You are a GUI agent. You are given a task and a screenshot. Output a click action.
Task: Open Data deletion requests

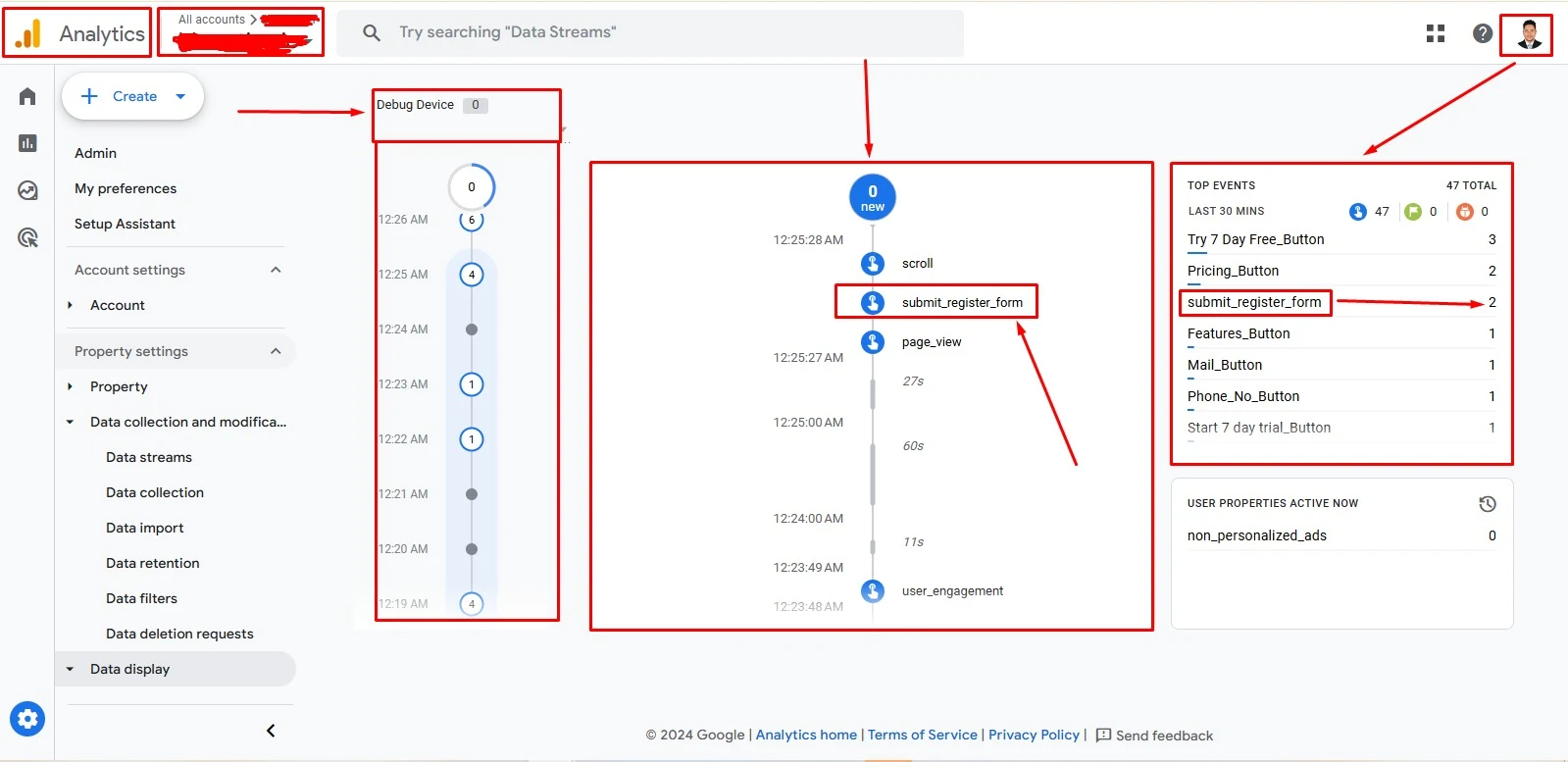coord(179,634)
